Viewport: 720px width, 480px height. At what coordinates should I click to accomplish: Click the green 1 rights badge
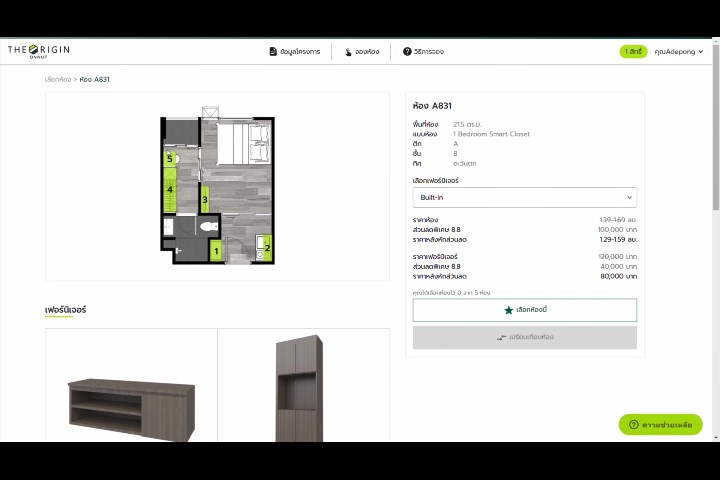[633, 51]
